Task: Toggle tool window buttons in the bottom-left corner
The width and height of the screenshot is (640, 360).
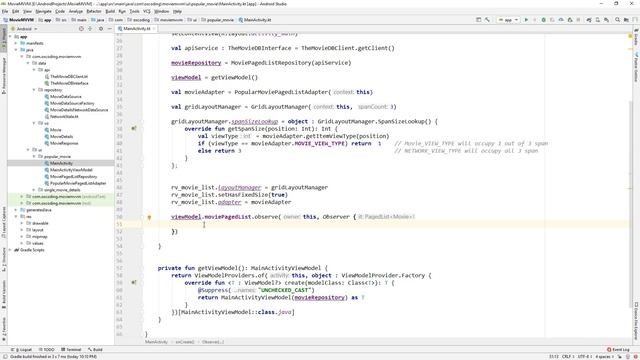Action: pyautogui.click(x=4, y=357)
